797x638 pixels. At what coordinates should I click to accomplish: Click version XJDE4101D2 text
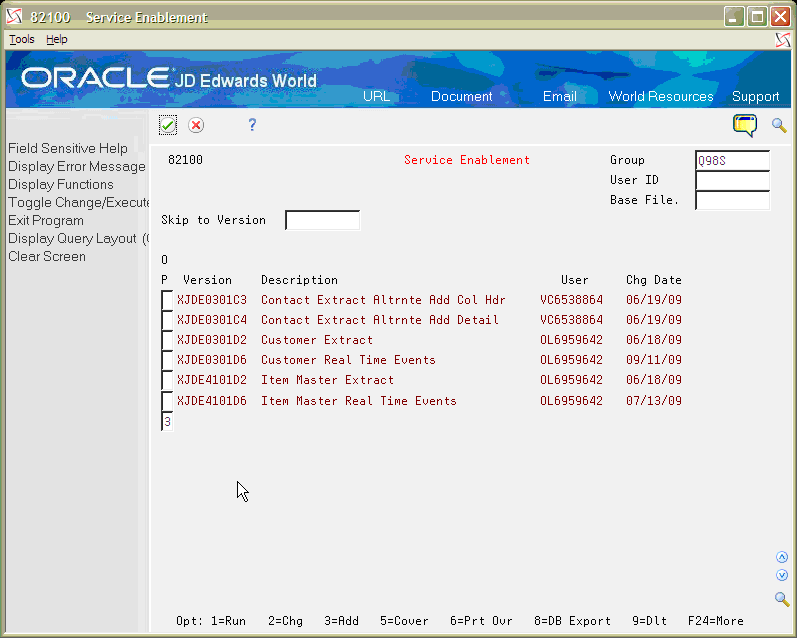pos(212,380)
